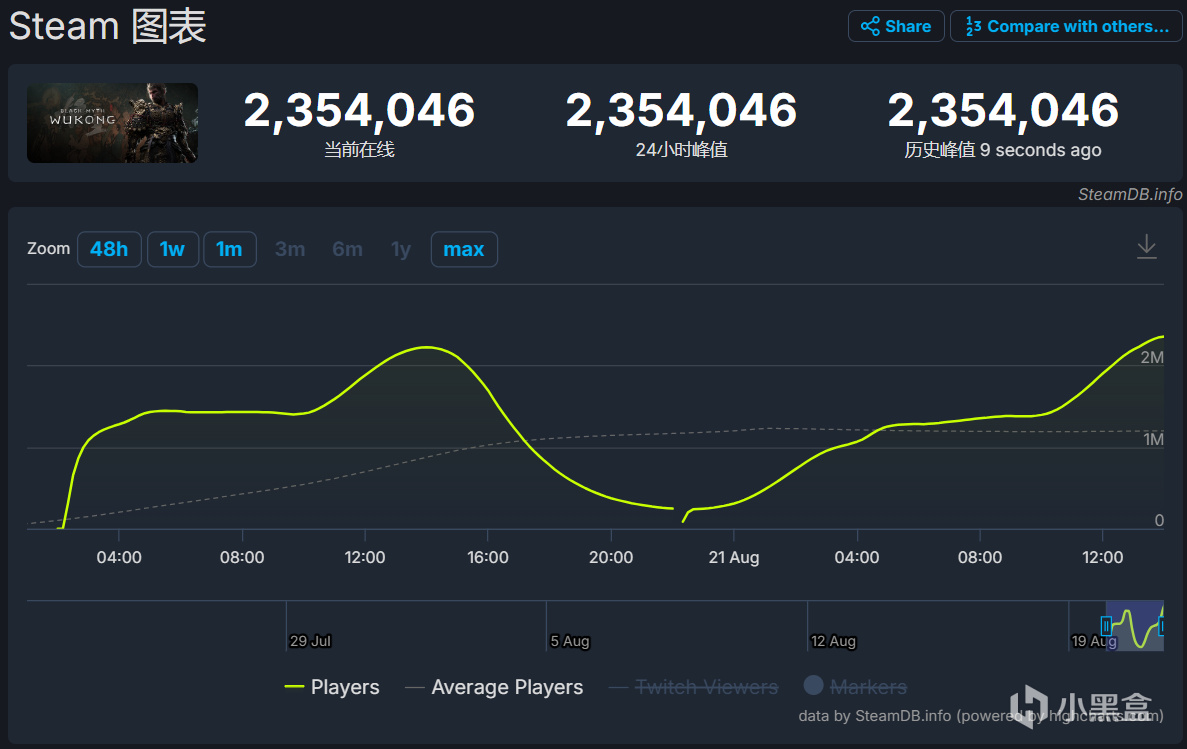Download chart via the download arrow icon
This screenshot has width=1187, height=749.
coord(1147,247)
